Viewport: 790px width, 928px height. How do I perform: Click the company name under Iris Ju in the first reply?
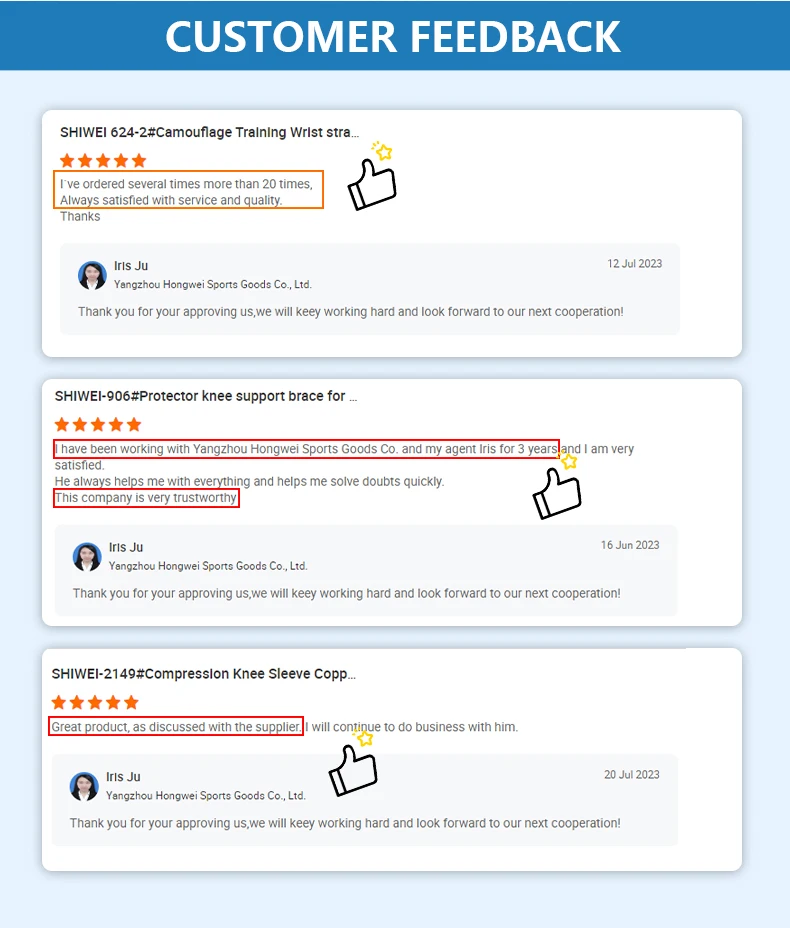[212, 285]
